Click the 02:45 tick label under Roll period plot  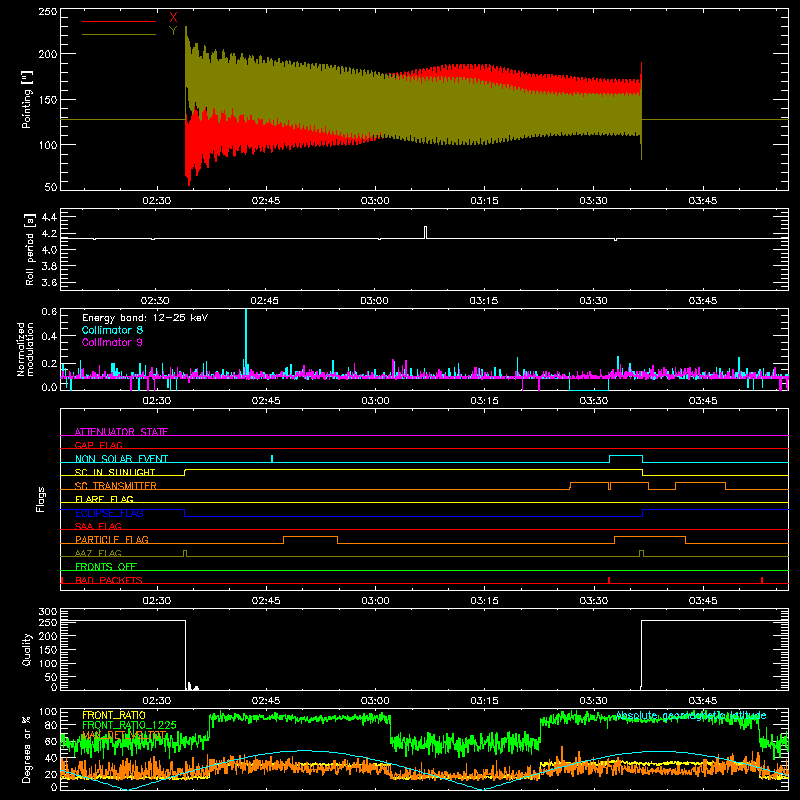[264, 301]
